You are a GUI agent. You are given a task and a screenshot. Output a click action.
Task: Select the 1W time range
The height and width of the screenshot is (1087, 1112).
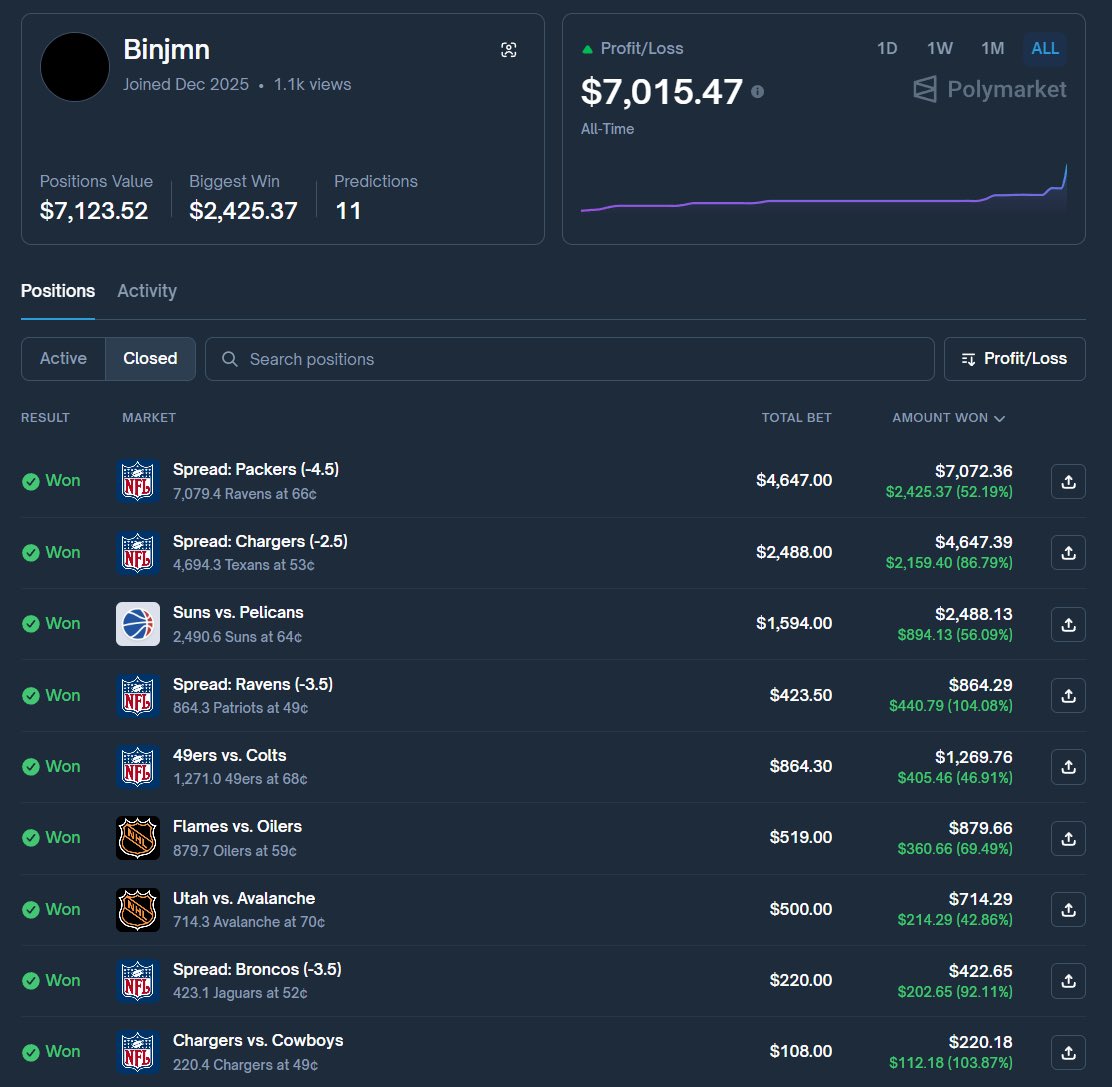point(939,48)
